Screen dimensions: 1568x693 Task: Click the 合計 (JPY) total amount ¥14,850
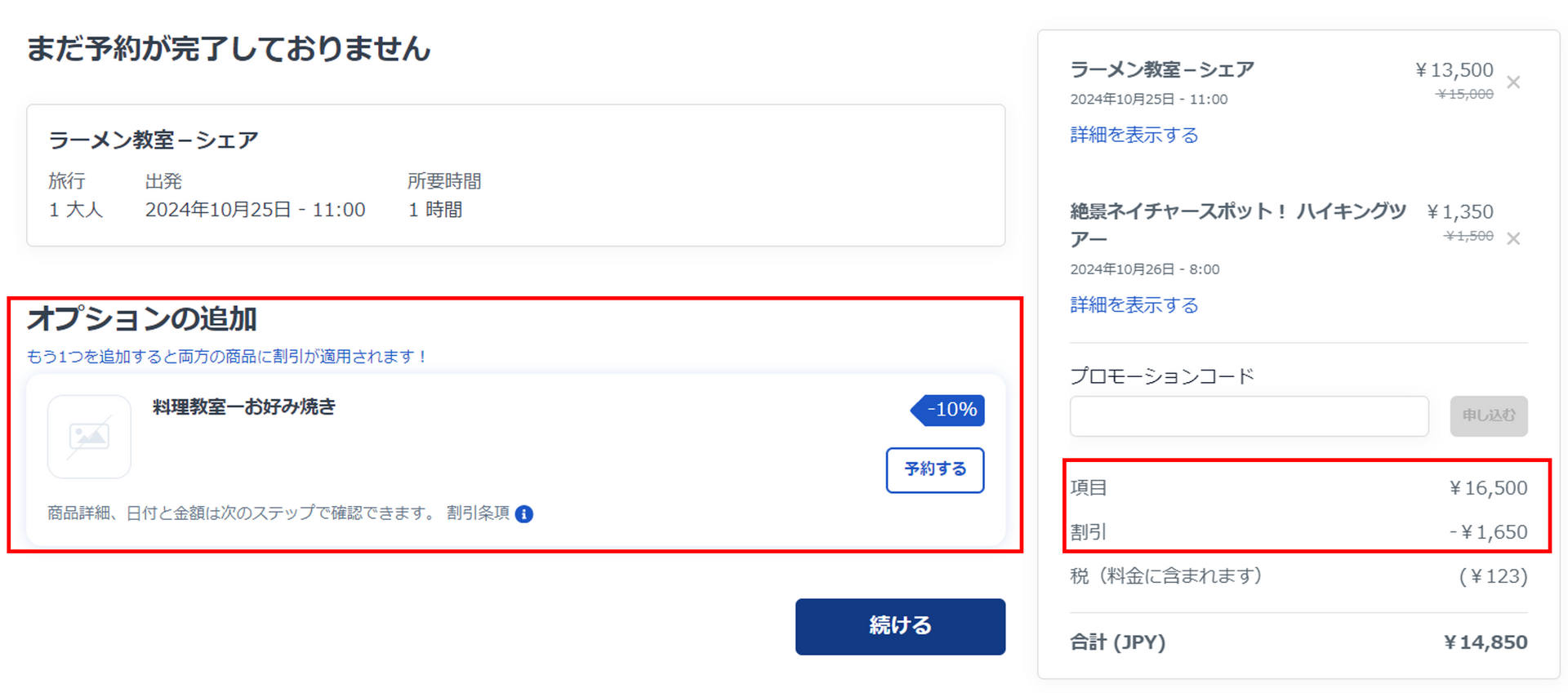pos(1485,642)
